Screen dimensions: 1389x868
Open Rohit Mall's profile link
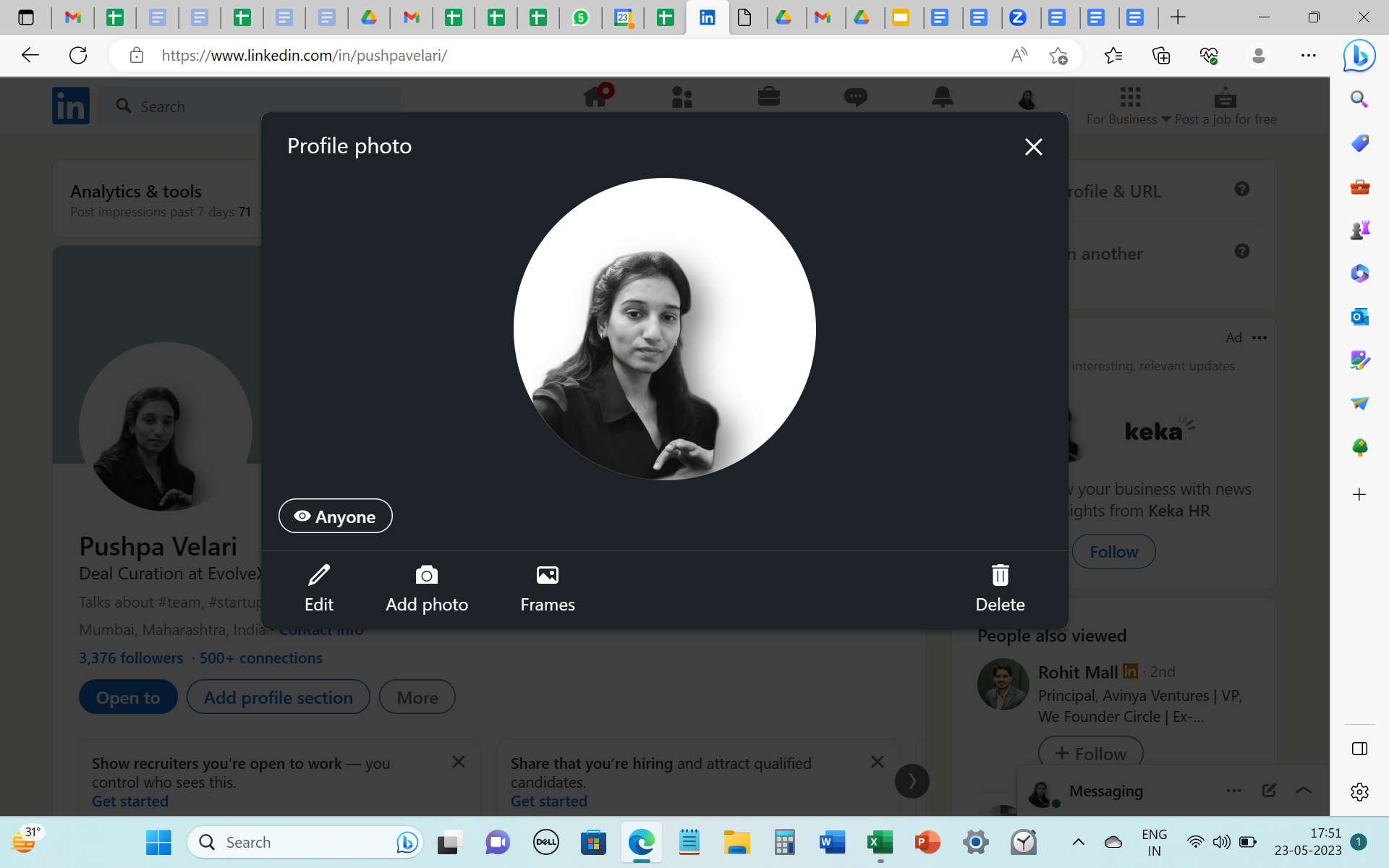(1078, 673)
